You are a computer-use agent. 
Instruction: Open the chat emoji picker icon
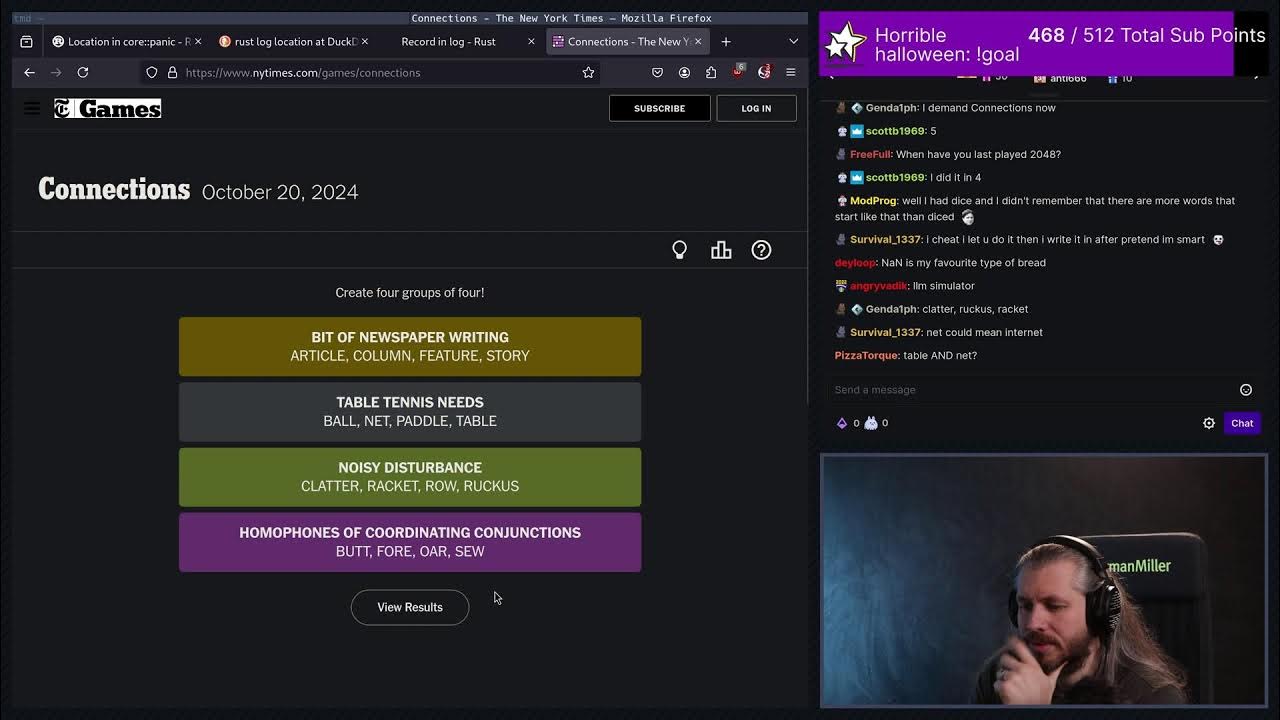(1246, 390)
